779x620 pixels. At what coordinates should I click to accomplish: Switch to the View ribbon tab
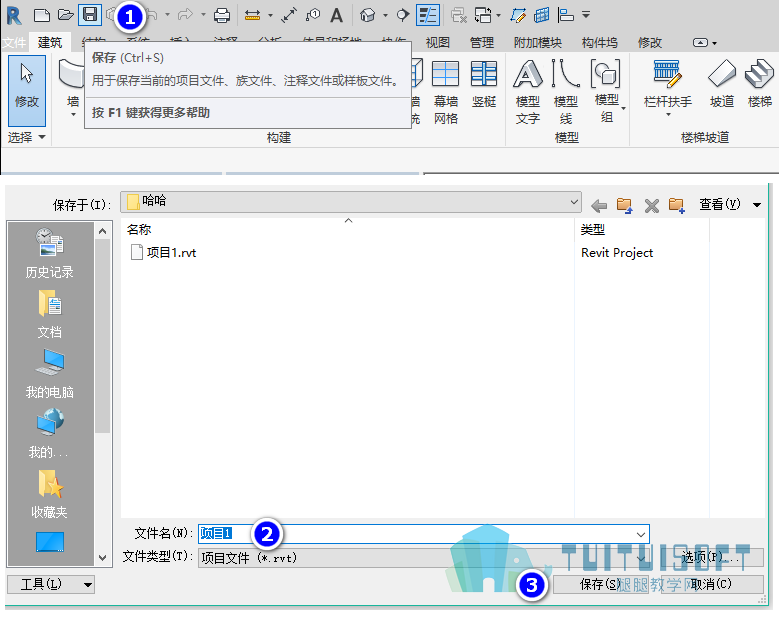pyautogui.click(x=437, y=43)
